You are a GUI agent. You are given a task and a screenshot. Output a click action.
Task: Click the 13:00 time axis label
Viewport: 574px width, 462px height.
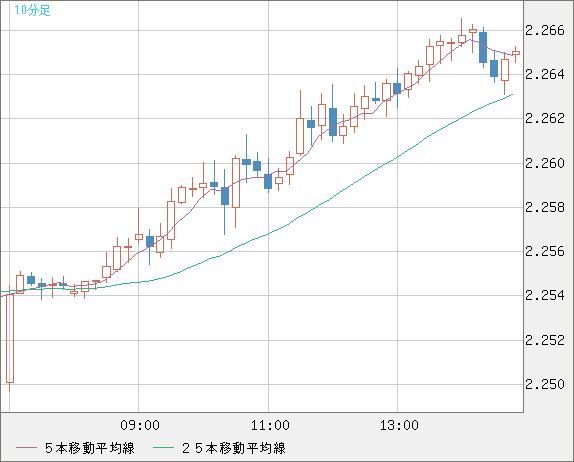(x=399, y=425)
